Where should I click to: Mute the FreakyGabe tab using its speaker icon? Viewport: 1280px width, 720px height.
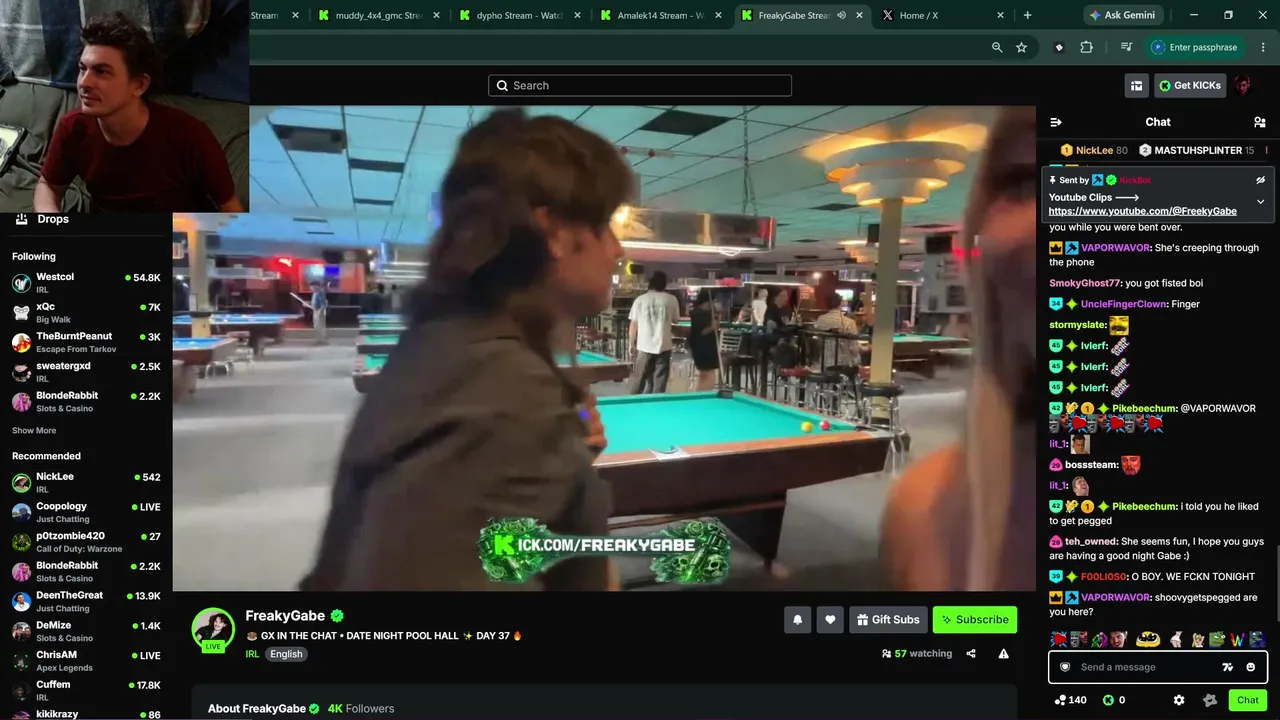pos(841,15)
